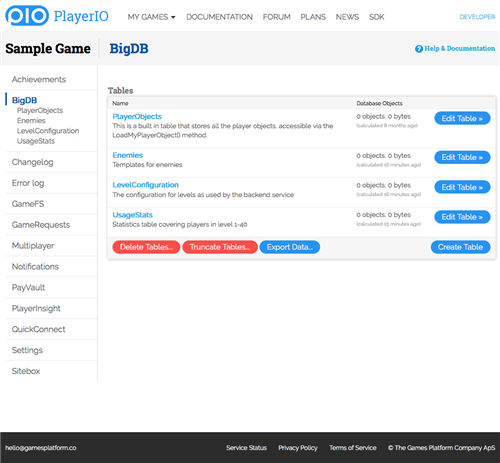The image size is (500, 463).
Task: Click the BigDB page heading
Action: [x=129, y=49]
